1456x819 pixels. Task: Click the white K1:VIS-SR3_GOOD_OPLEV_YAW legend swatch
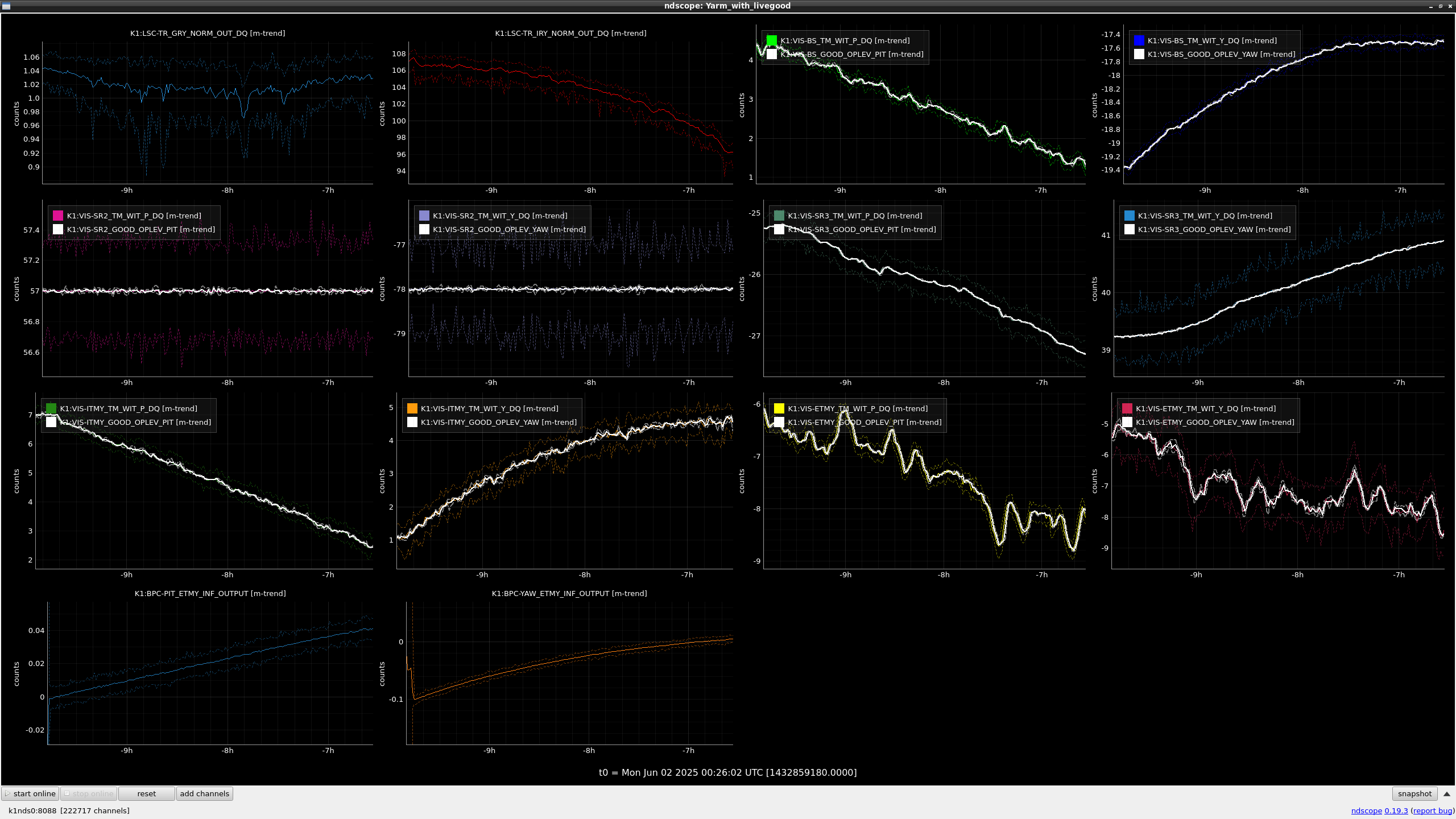(1130, 229)
